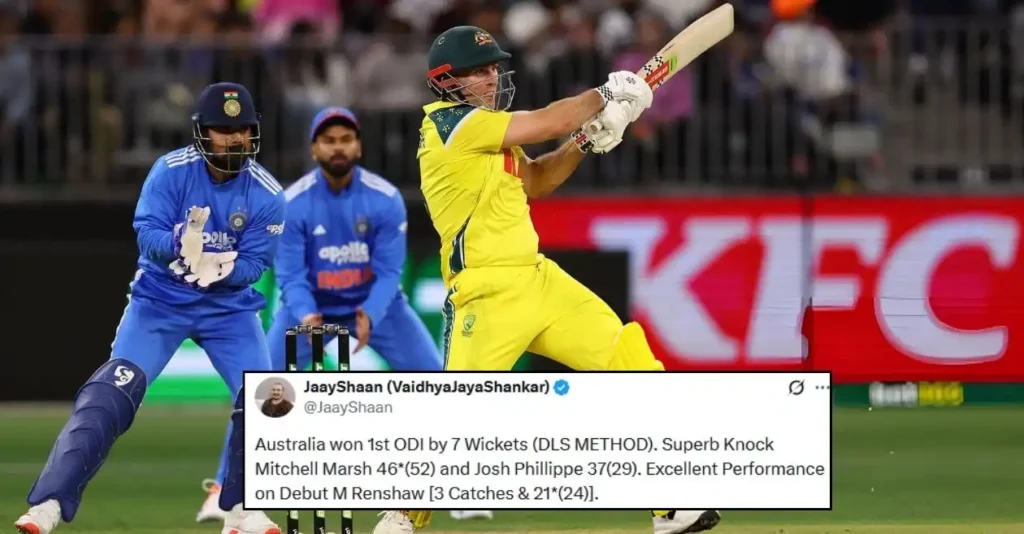Click the BCCI emblem on the wicketkeeper's chest

[238, 221]
